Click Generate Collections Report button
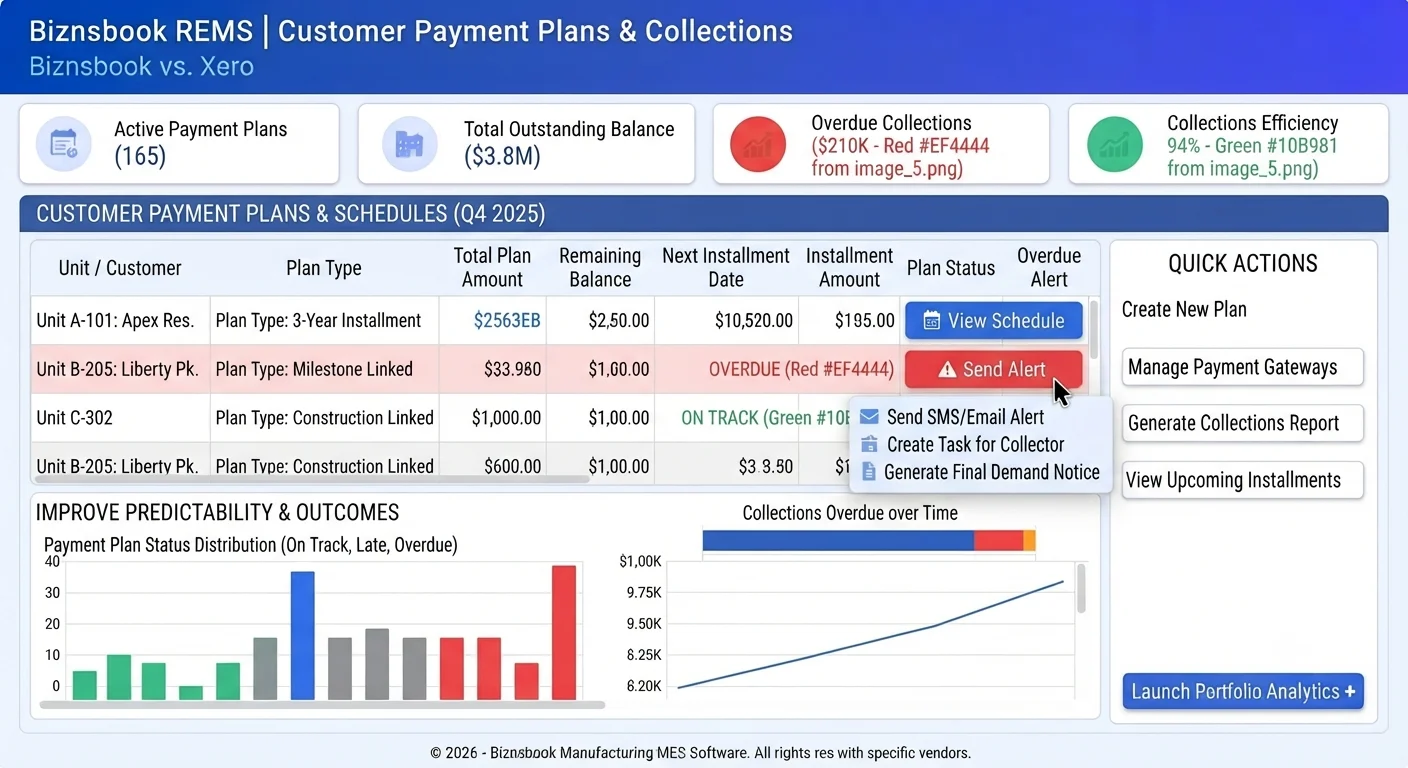 click(1243, 423)
